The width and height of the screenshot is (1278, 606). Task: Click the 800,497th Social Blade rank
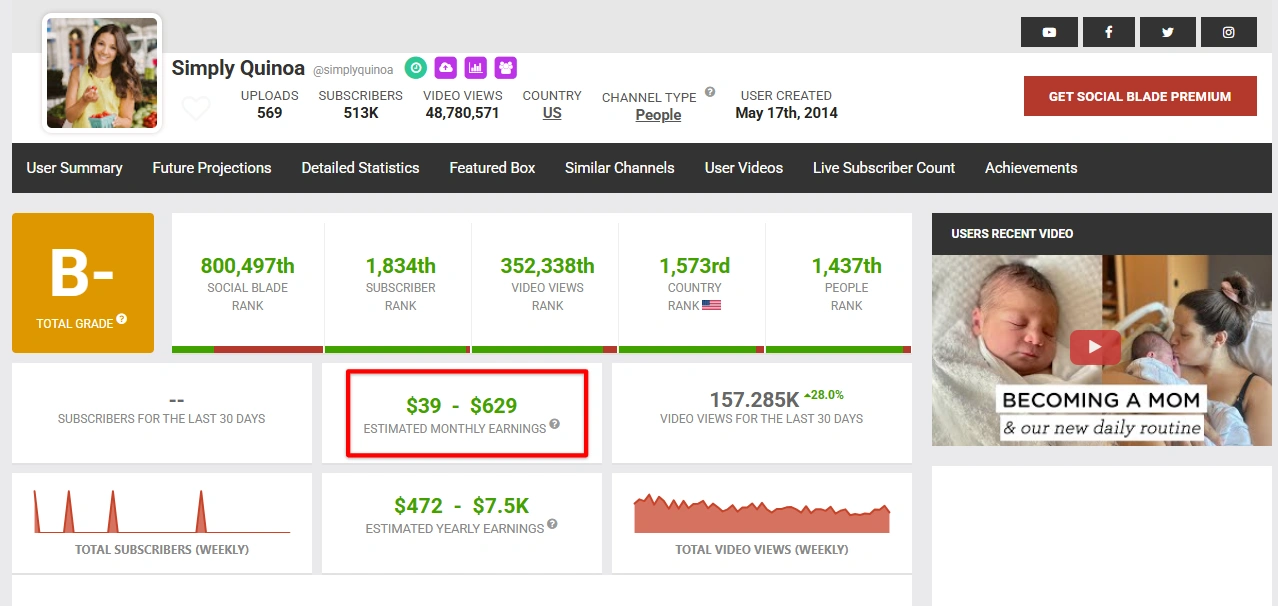click(248, 266)
